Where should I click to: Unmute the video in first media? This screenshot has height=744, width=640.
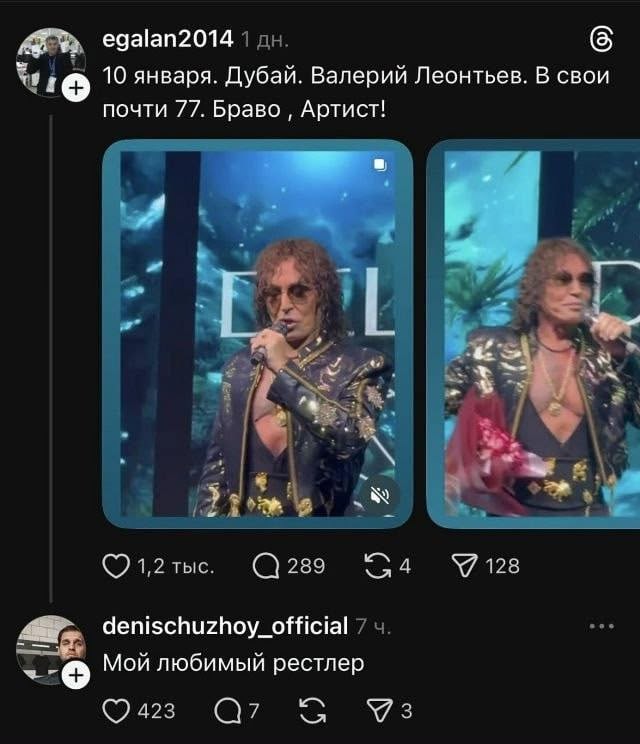(380, 493)
